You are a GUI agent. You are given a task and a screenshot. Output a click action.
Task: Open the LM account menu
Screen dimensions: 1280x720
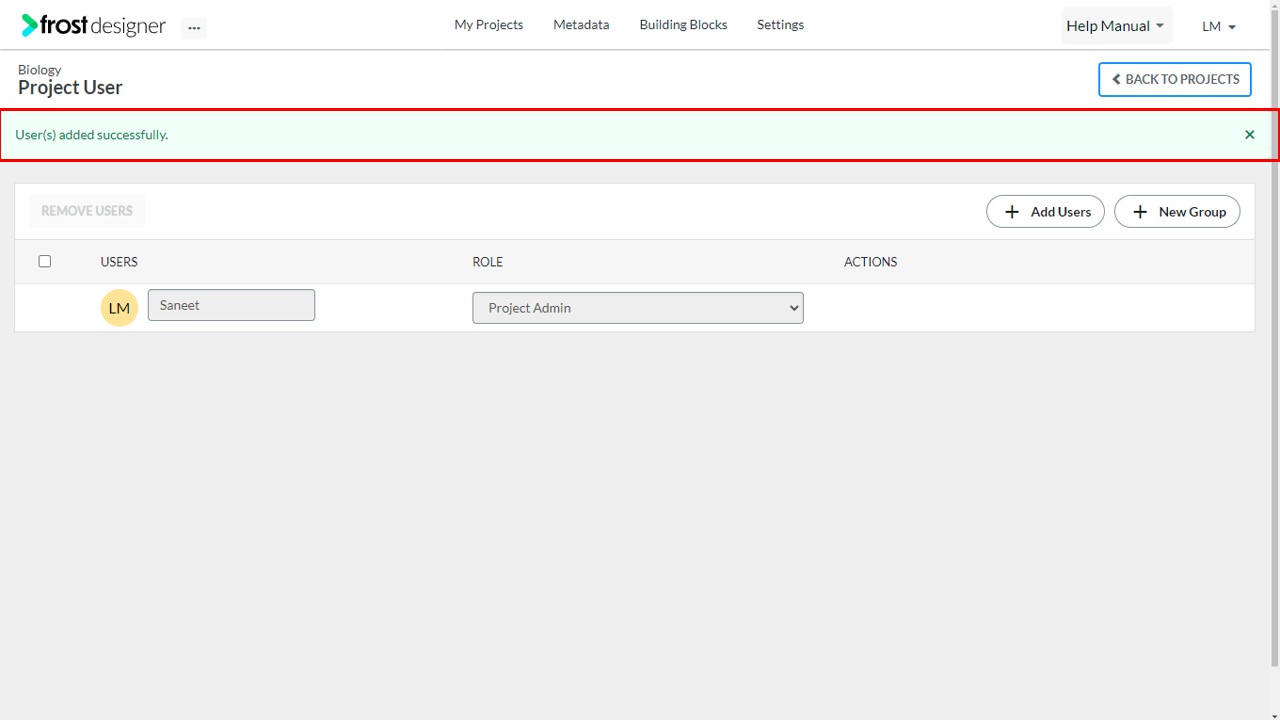pyautogui.click(x=1219, y=27)
